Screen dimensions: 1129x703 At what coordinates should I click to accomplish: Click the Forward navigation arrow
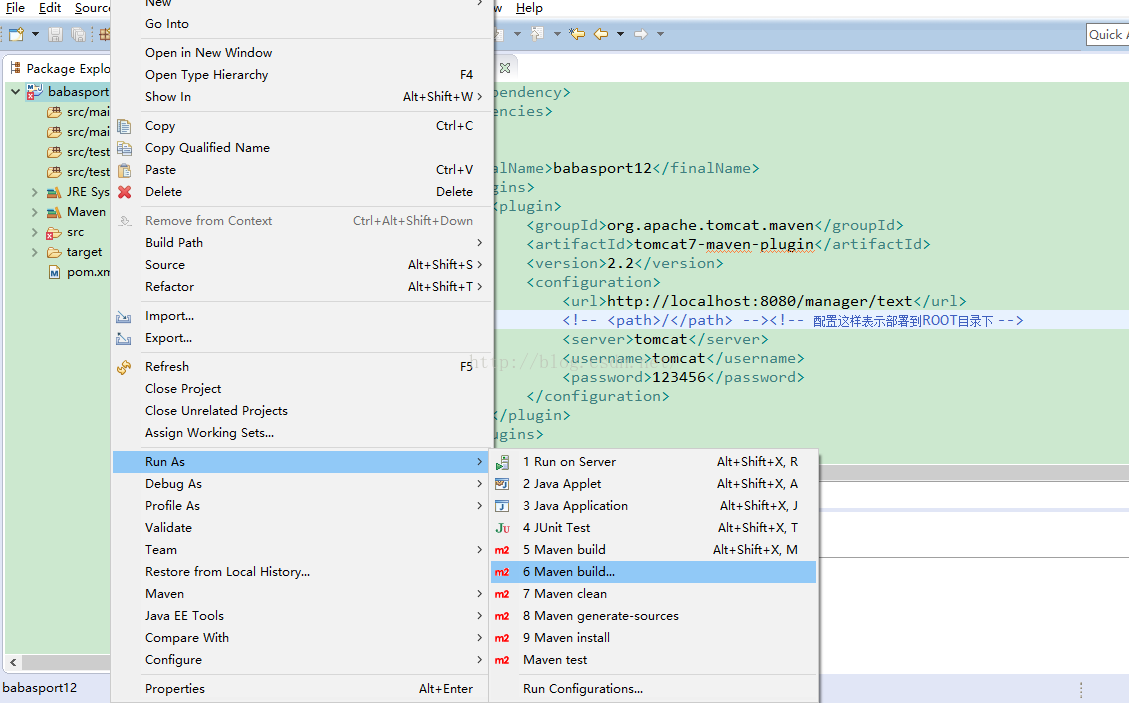pyautogui.click(x=641, y=33)
